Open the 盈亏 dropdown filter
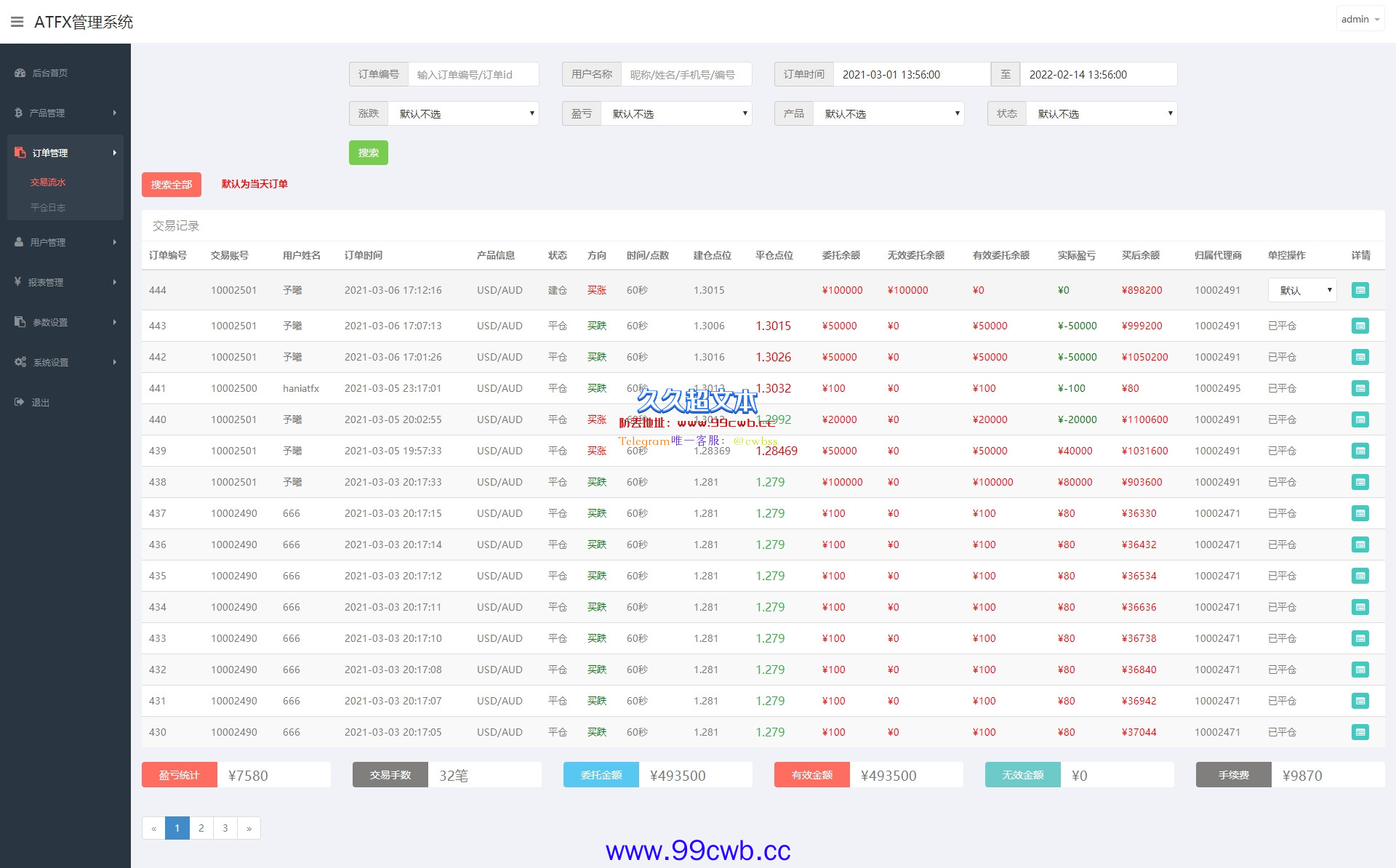Viewport: 1396px width, 868px height. point(677,113)
